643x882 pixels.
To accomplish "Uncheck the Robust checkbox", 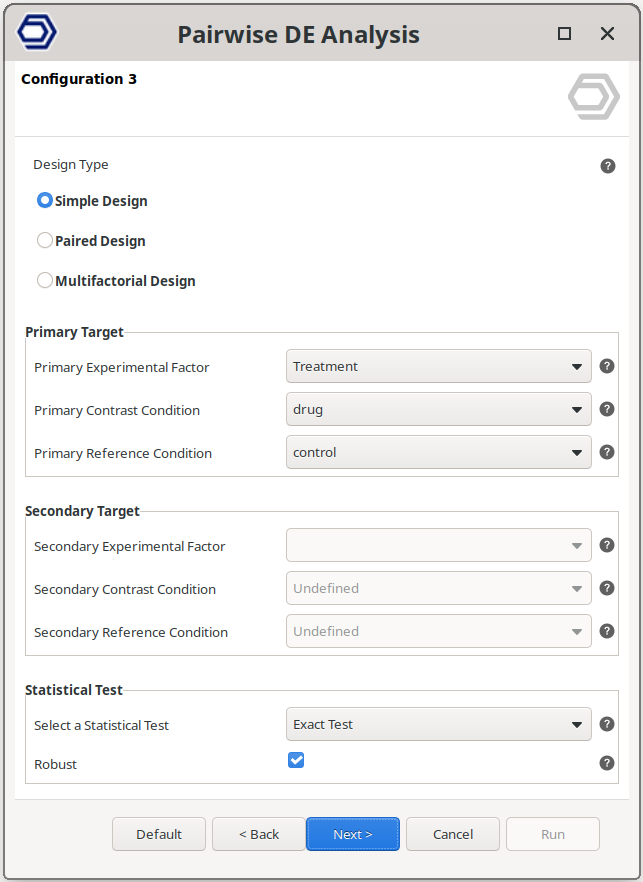I will (296, 761).
